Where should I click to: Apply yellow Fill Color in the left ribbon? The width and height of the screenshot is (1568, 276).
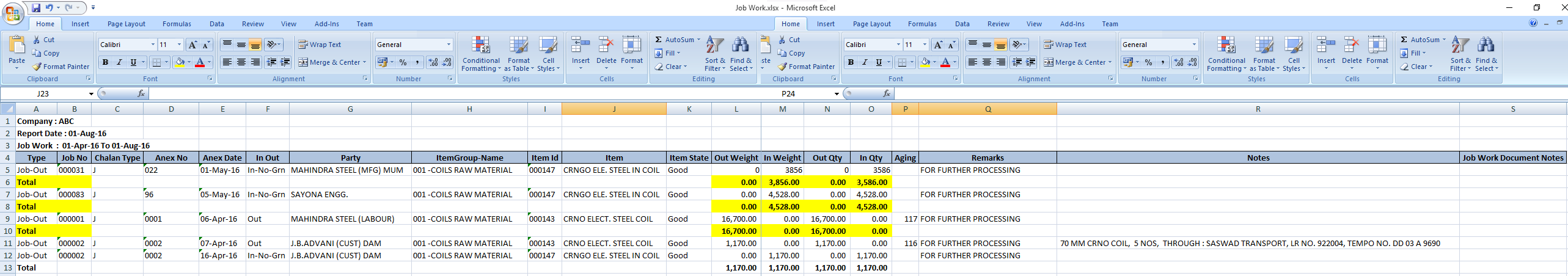tap(180, 62)
